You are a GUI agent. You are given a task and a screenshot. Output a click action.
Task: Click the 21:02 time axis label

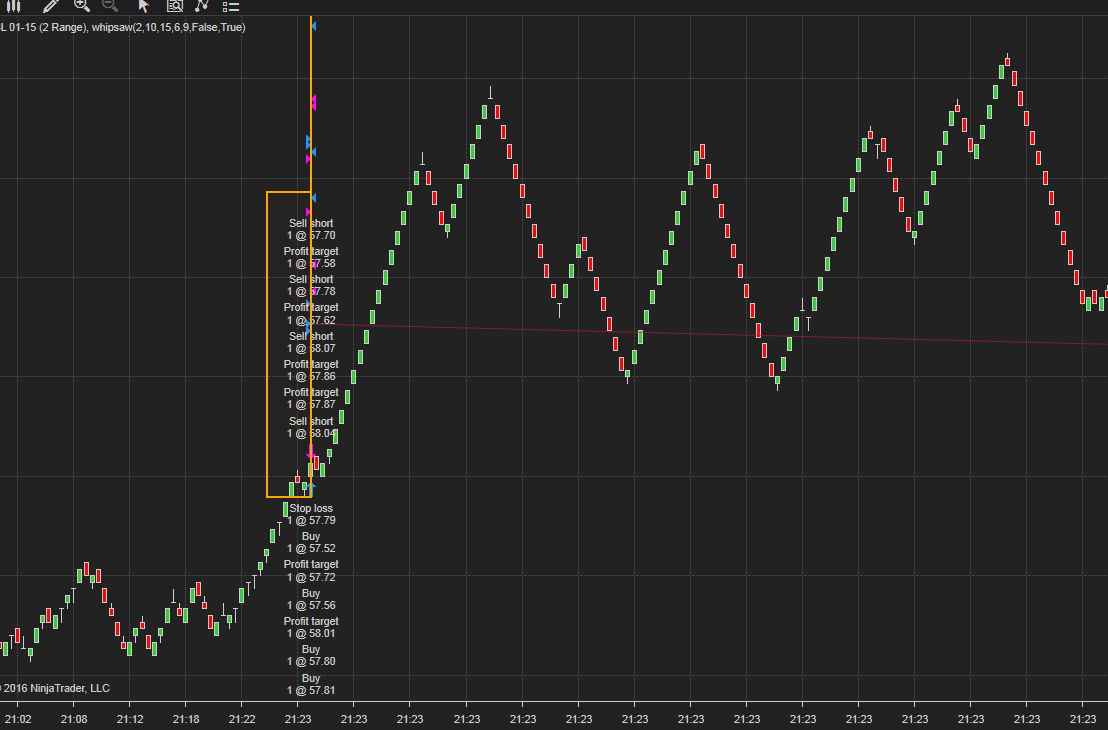point(17,719)
